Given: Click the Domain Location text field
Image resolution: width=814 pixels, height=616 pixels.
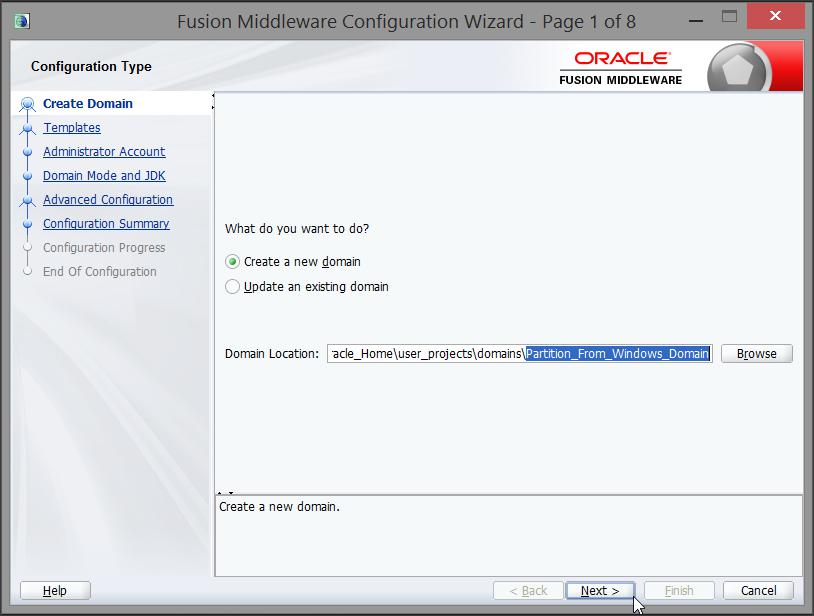Looking at the screenshot, I should click(x=520, y=353).
